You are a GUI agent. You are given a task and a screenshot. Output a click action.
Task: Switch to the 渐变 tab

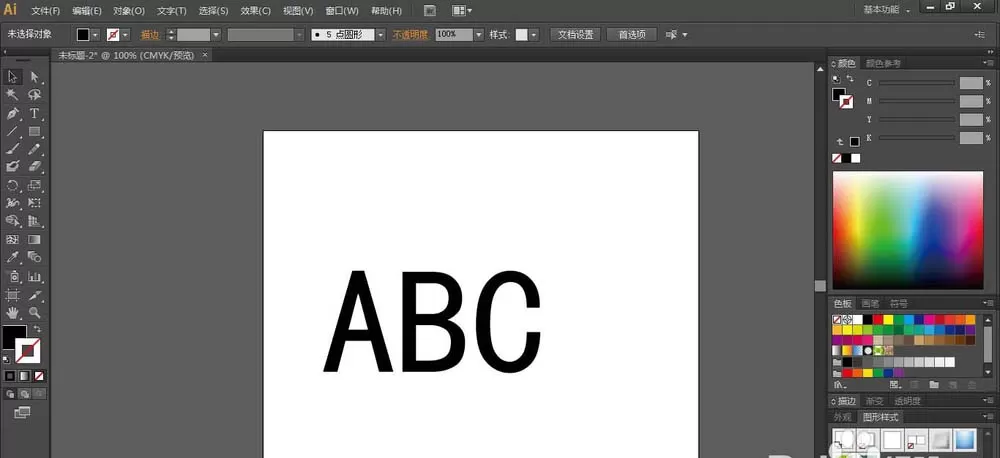point(874,401)
